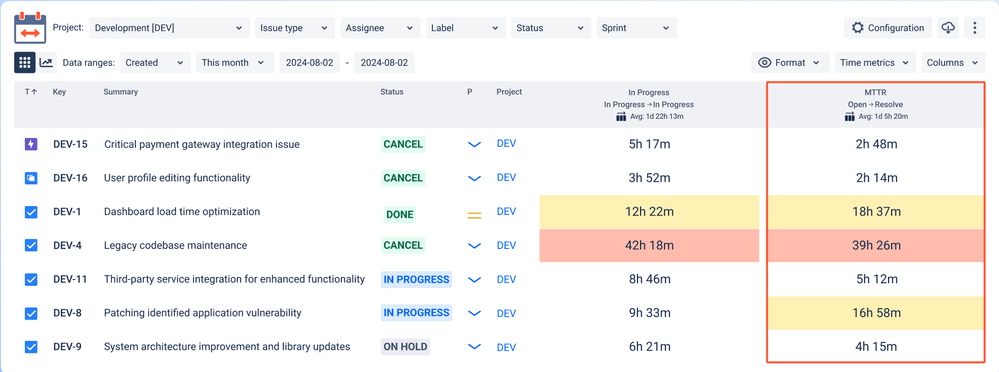The width and height of the screenshot is (999, 372).
Task: Switch to line chart view icon
Action: 47,62
